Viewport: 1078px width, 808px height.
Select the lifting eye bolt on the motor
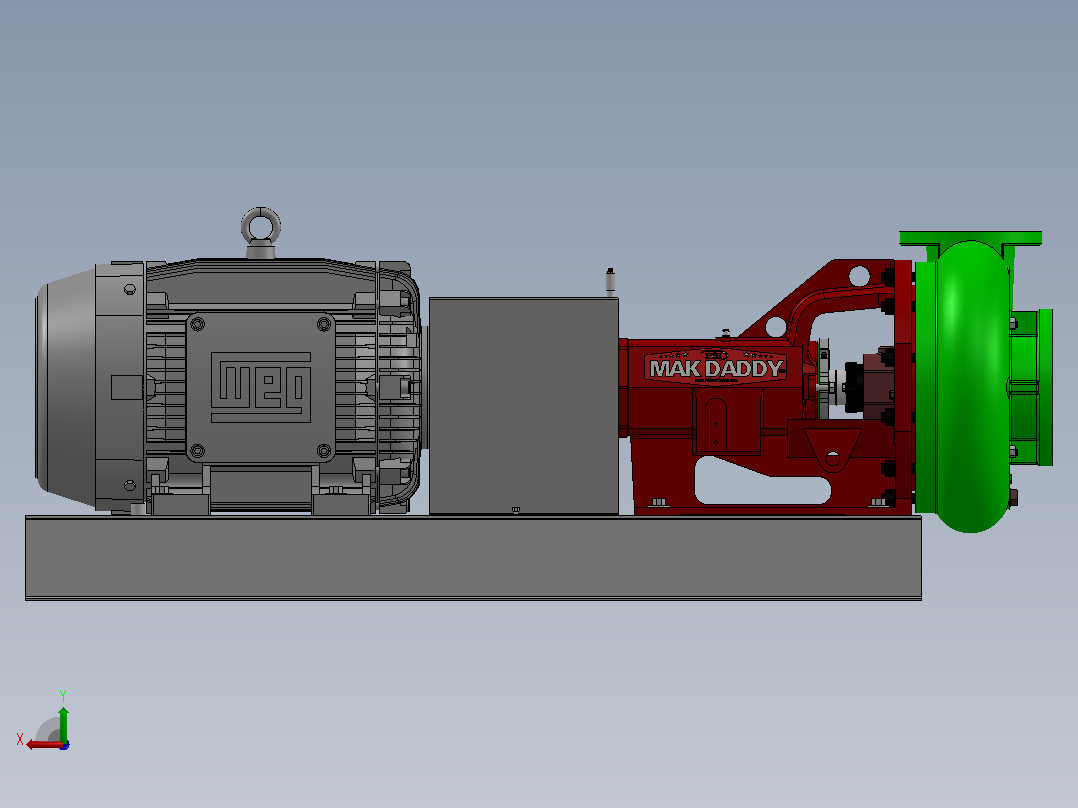click(261, 232)
